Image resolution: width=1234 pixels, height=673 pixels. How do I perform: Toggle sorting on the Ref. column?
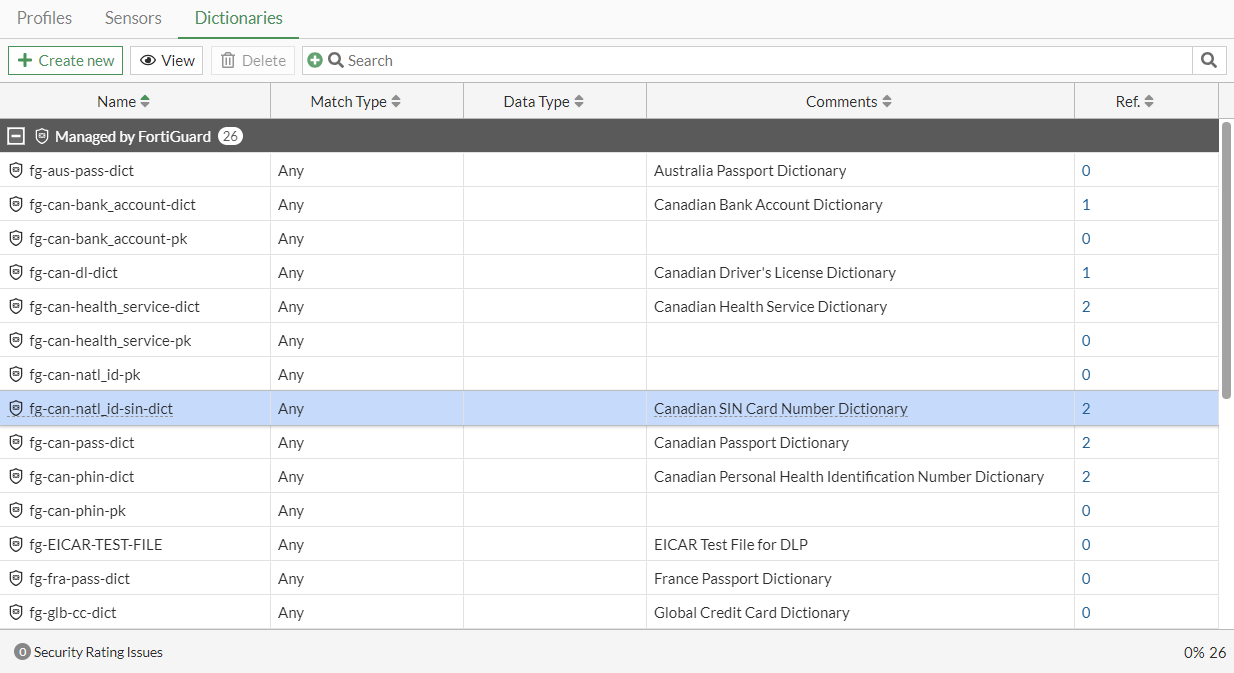click(1150, 101)
